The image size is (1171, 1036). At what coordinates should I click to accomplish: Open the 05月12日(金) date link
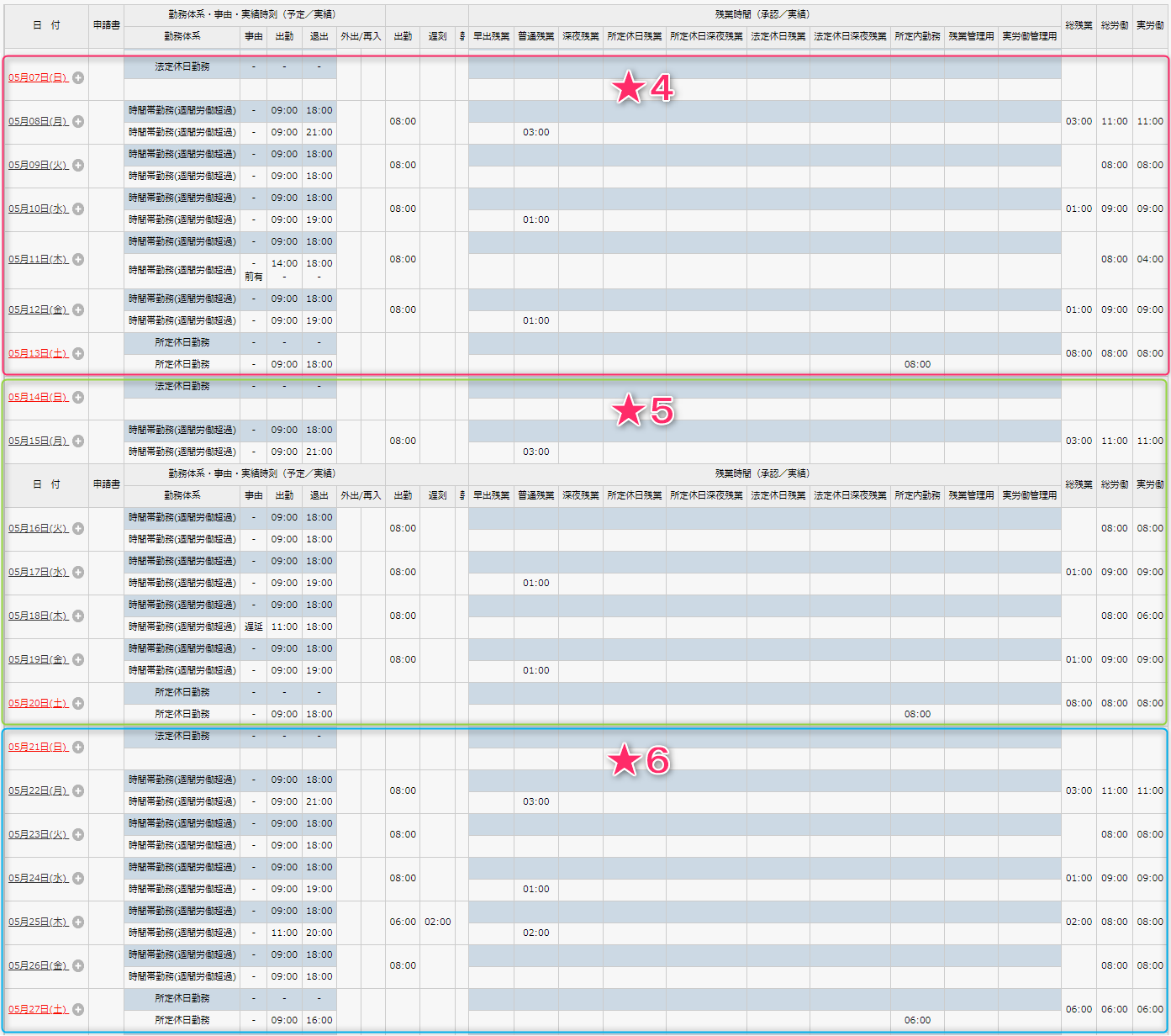38,309
